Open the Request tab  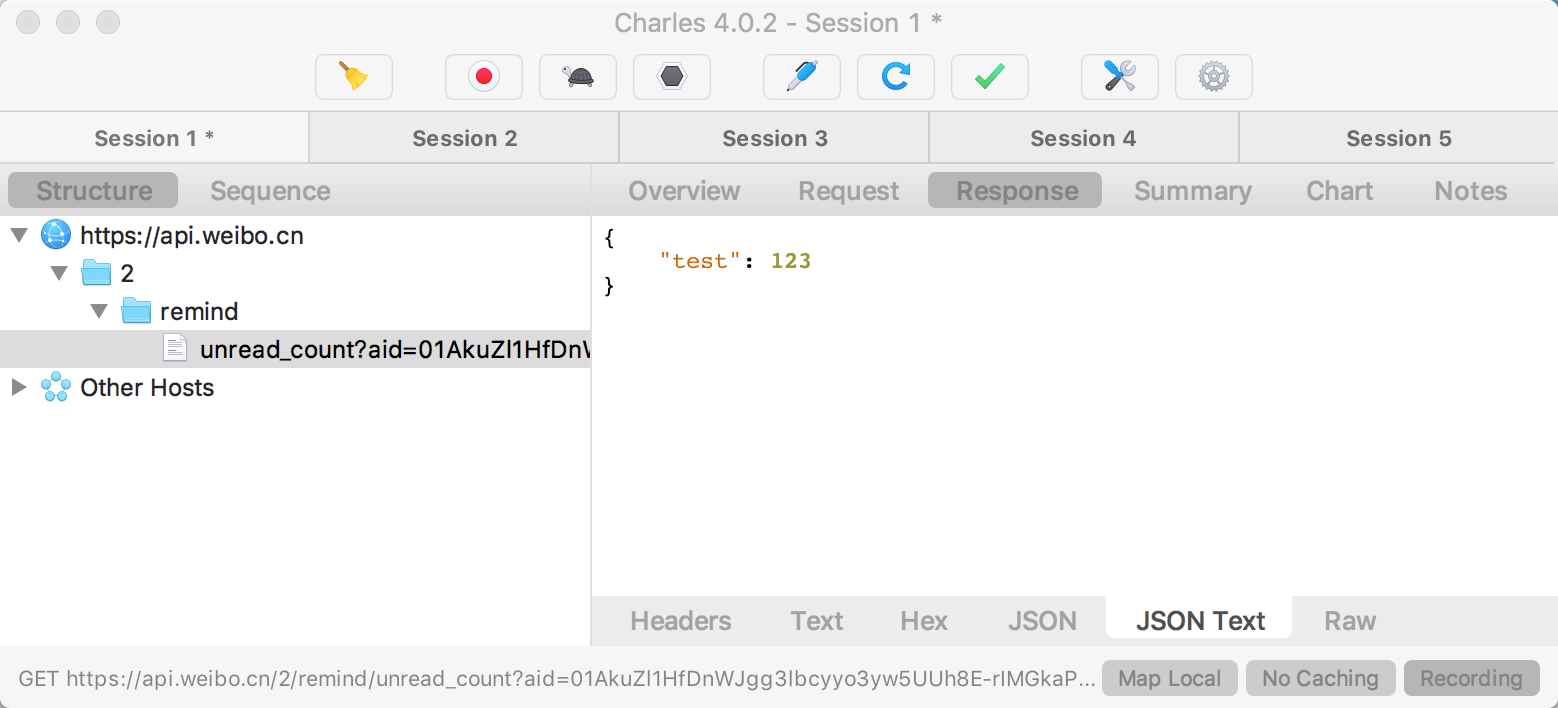(849, 190)
